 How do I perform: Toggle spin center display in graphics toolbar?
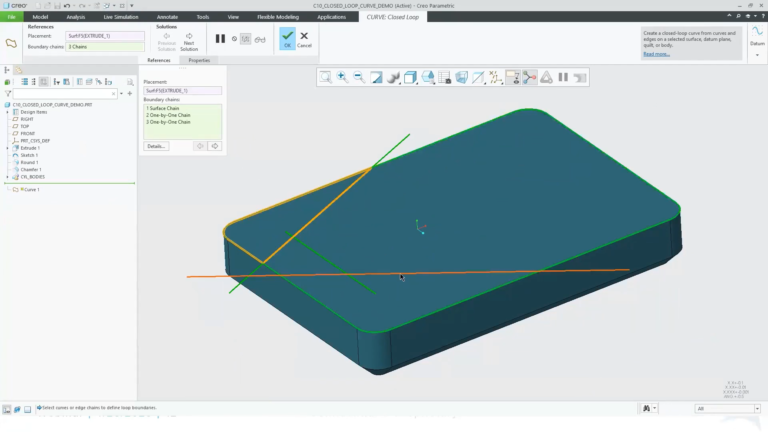pyautogui.click(x=529, y=77)
